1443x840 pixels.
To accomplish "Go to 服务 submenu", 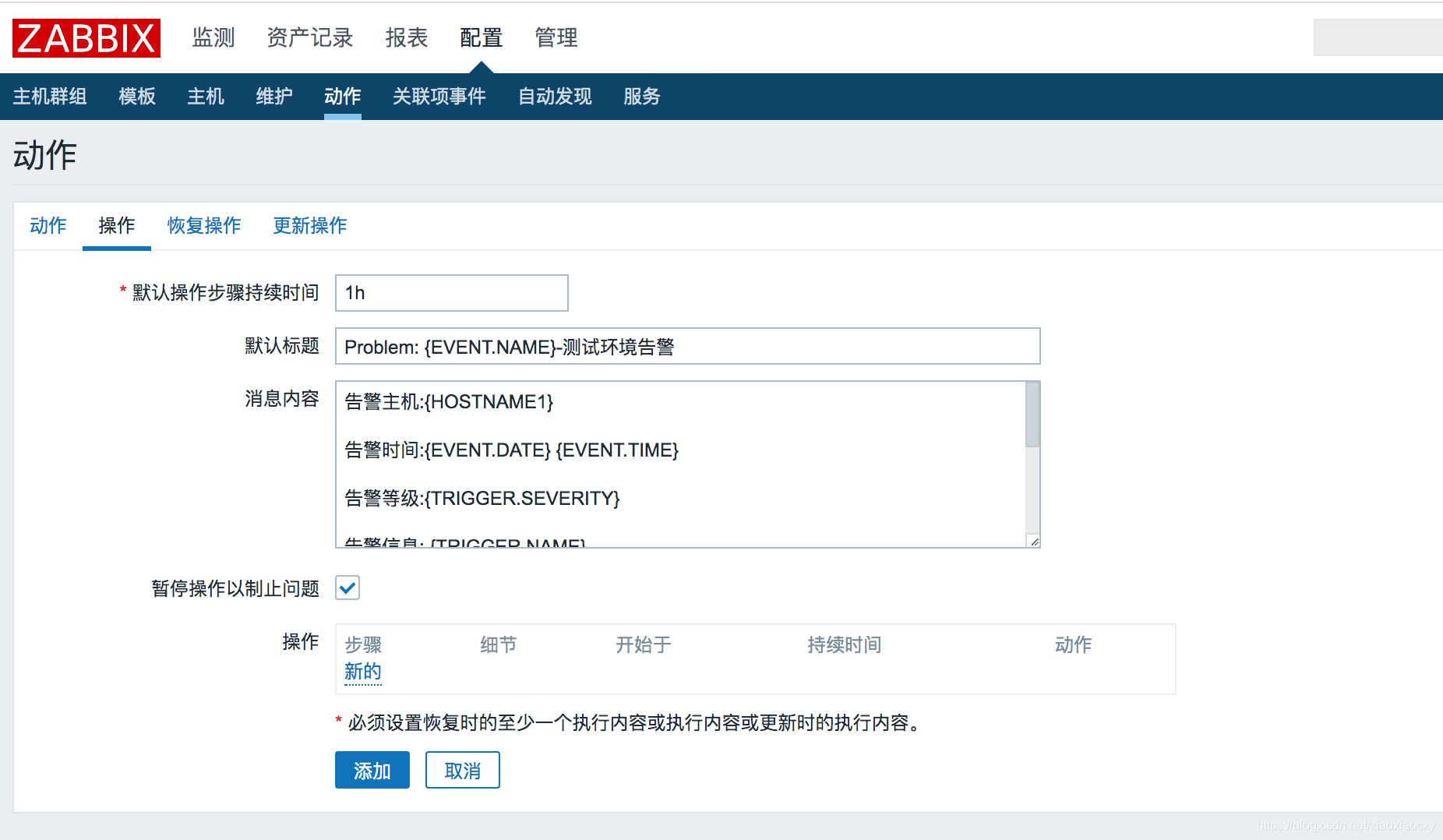I will (x=642, y=97).
